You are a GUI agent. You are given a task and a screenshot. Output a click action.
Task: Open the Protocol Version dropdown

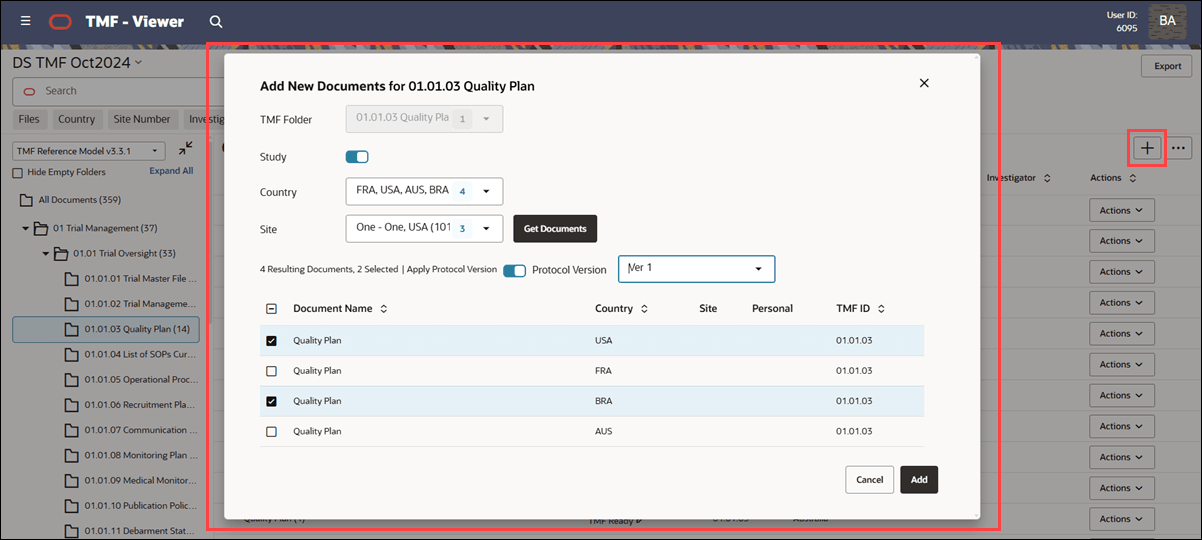(x=696, y=269)
